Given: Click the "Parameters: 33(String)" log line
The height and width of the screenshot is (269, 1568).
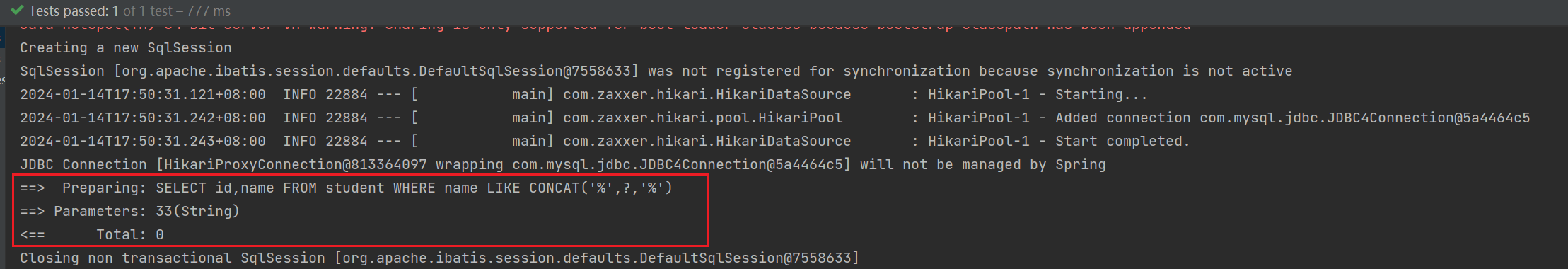Looking at the screenshot, I should (130, 211).
